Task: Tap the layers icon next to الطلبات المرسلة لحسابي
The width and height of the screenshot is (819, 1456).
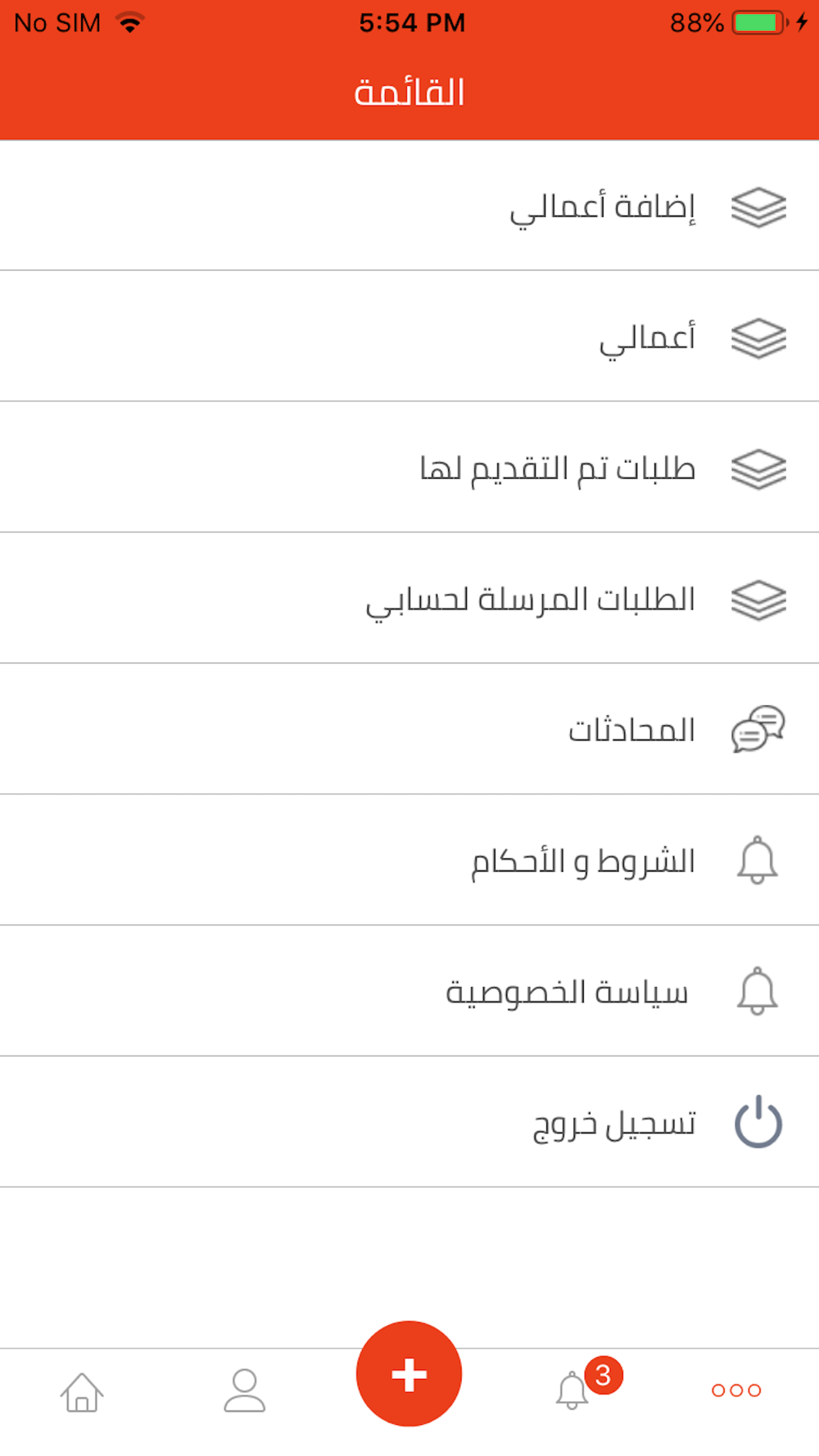Action: (x=758, y=600)
